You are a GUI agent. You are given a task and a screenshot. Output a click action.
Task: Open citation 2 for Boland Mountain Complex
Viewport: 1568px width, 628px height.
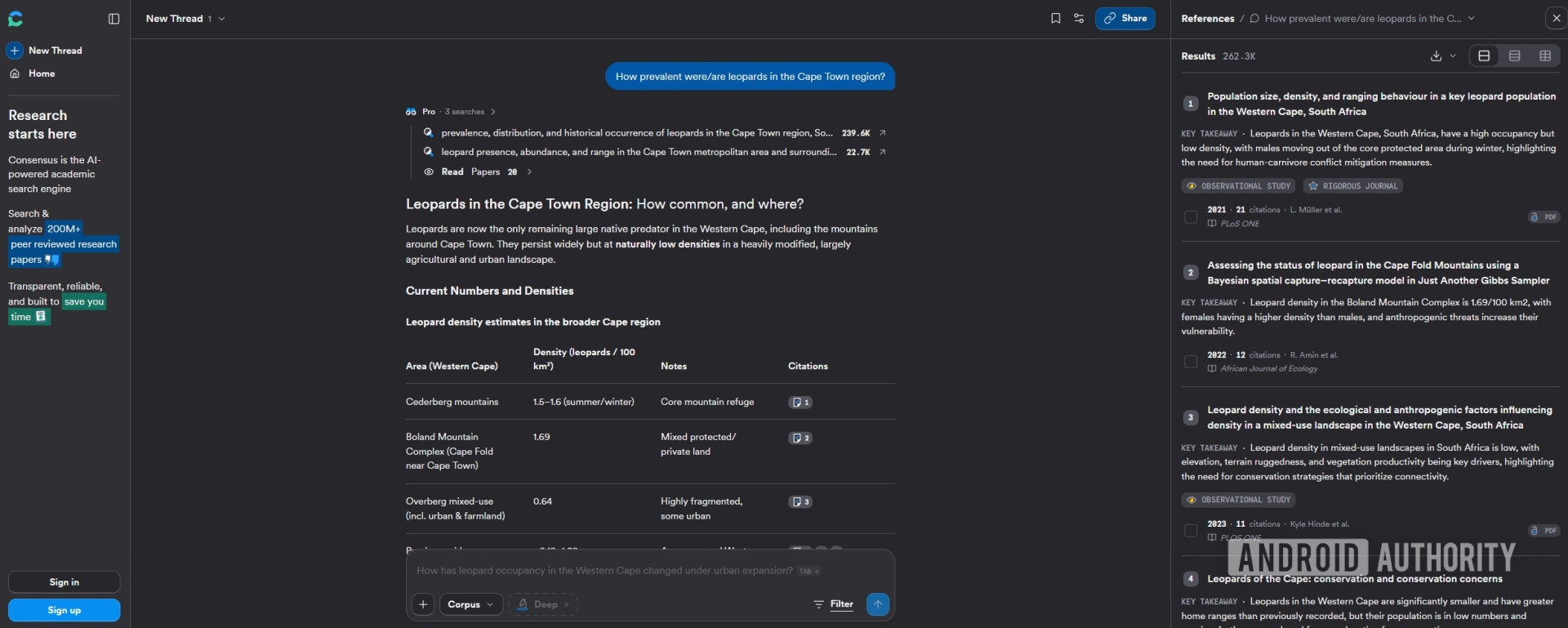pos(800,438)
